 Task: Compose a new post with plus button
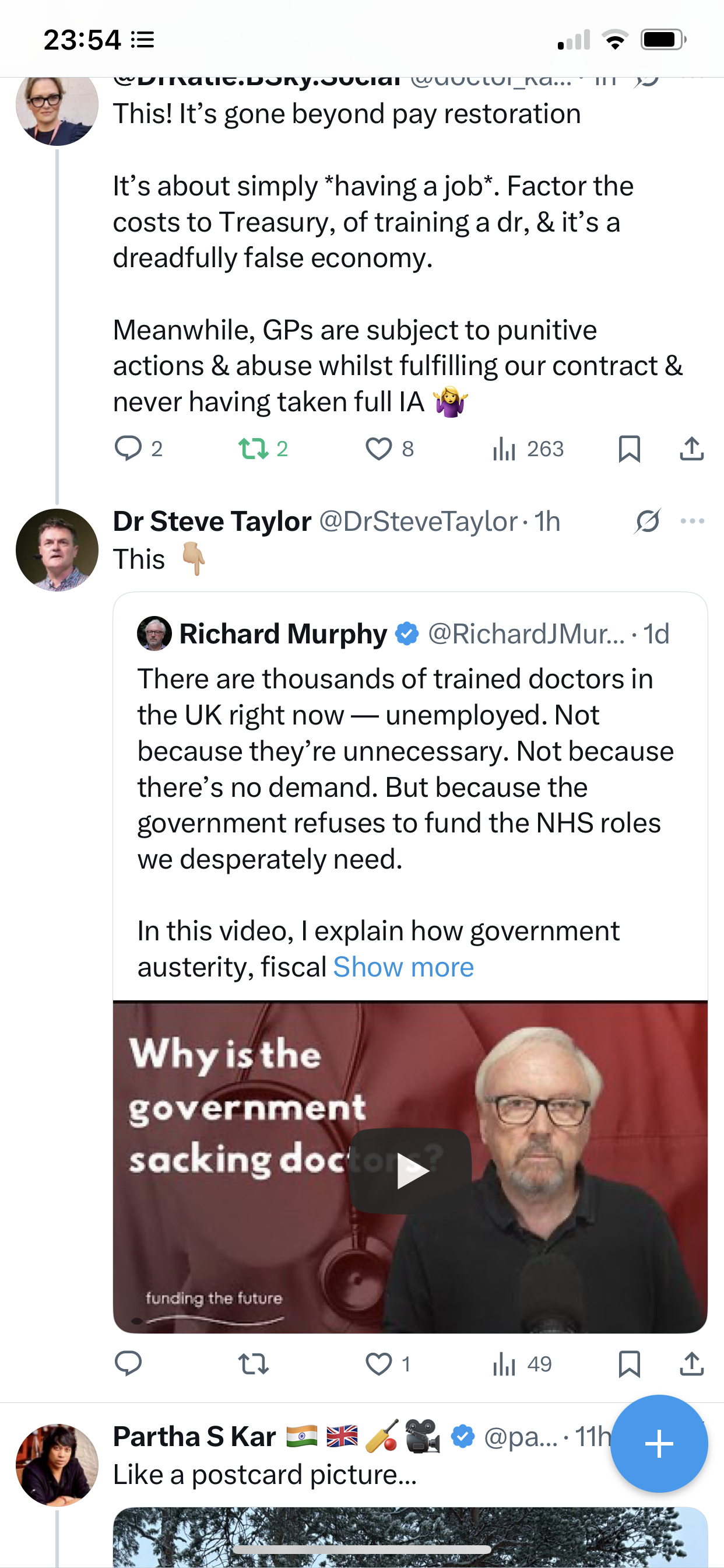659,1443
